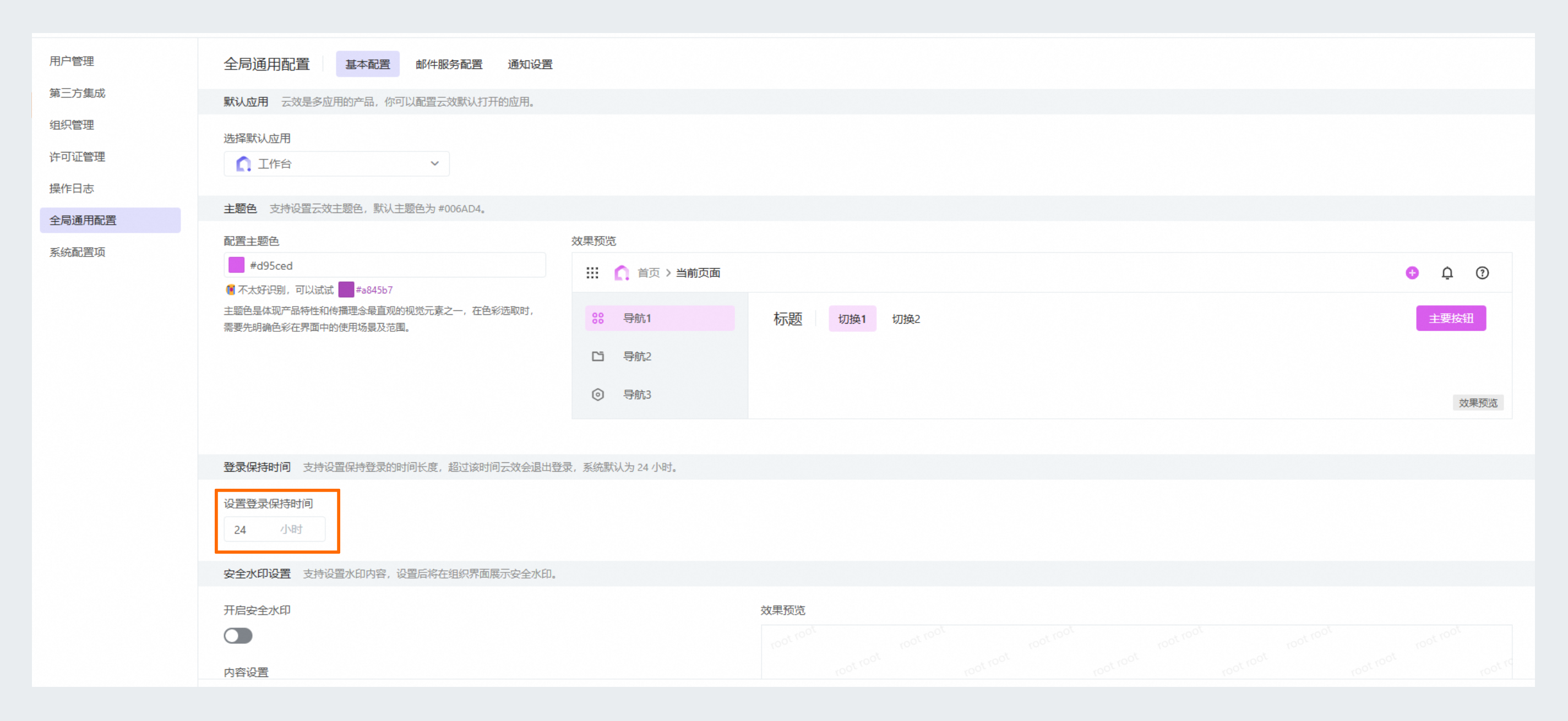
Task: Click the 标题 heading in preview
Action: [x=788, y=319]
